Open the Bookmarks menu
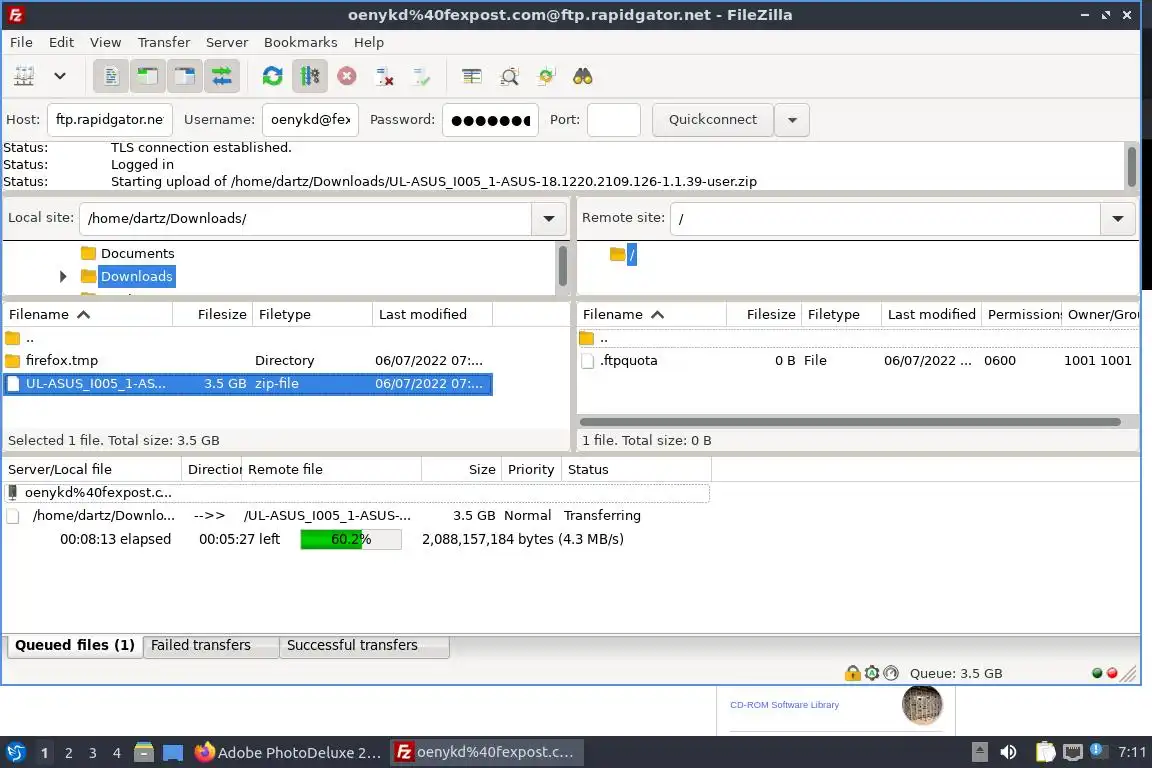Screen dimensions: 1152x768 coord(300,42)
